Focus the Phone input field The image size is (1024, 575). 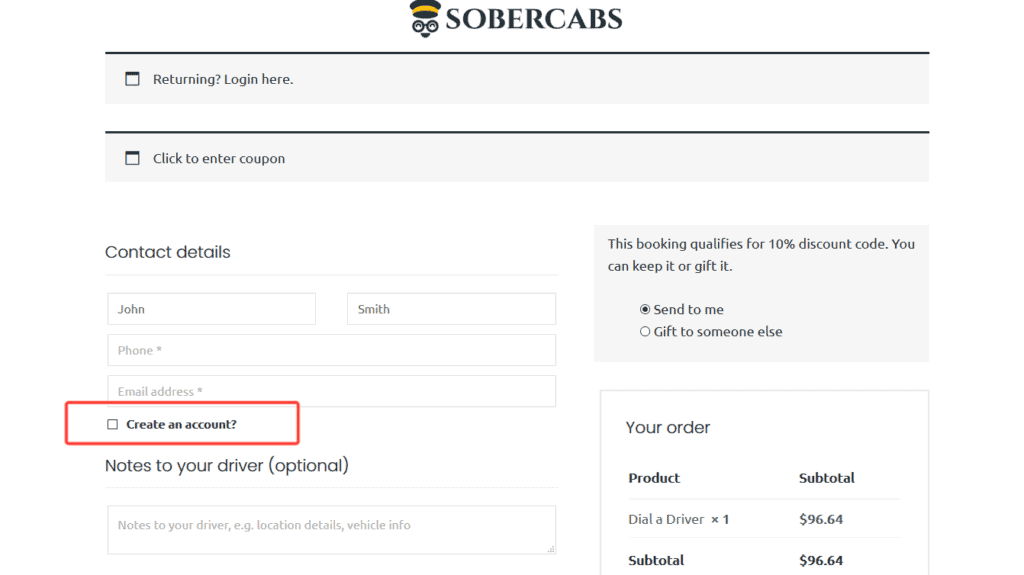[x=332, y=350]
